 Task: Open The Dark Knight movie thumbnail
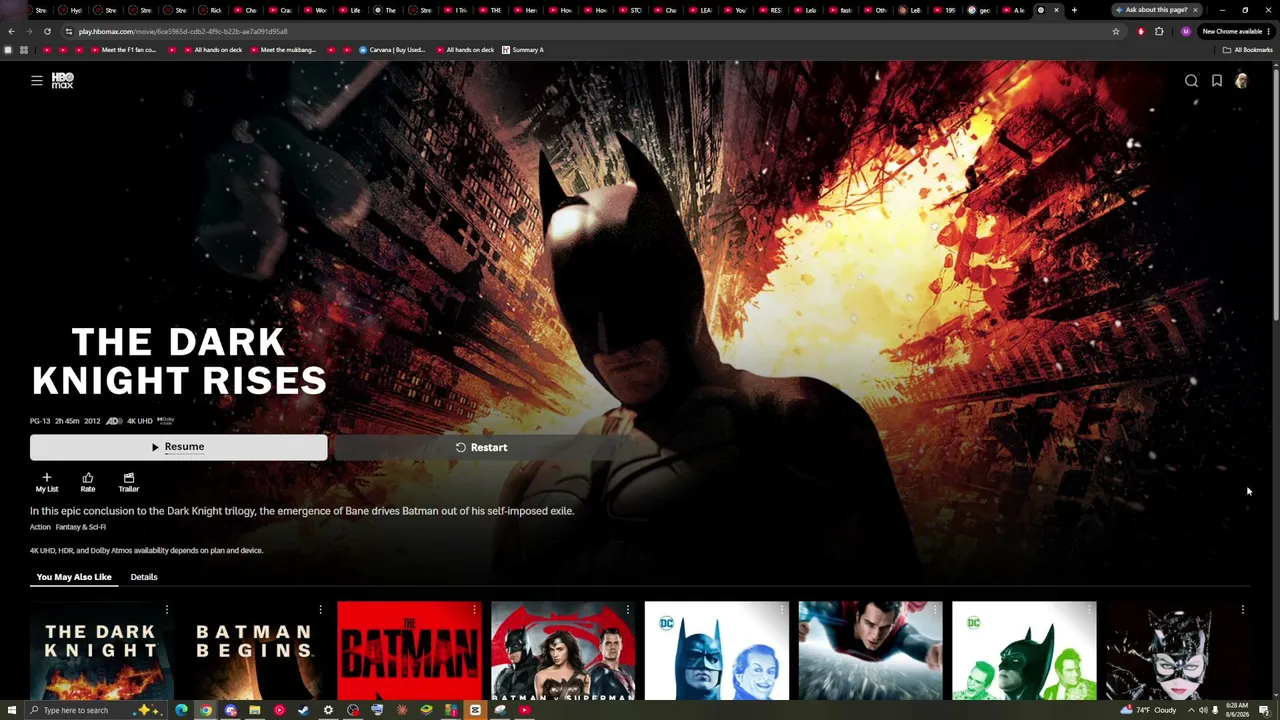click(x=101, y=650)
